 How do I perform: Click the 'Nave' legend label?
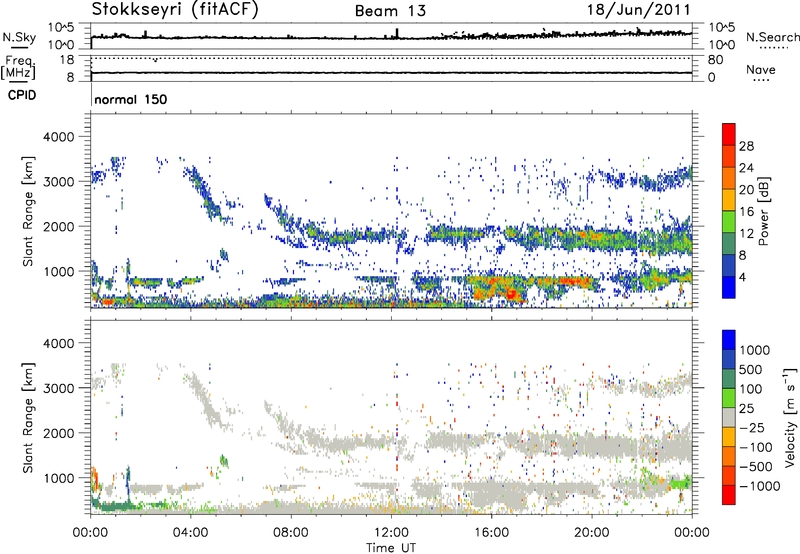click(761, 69)
